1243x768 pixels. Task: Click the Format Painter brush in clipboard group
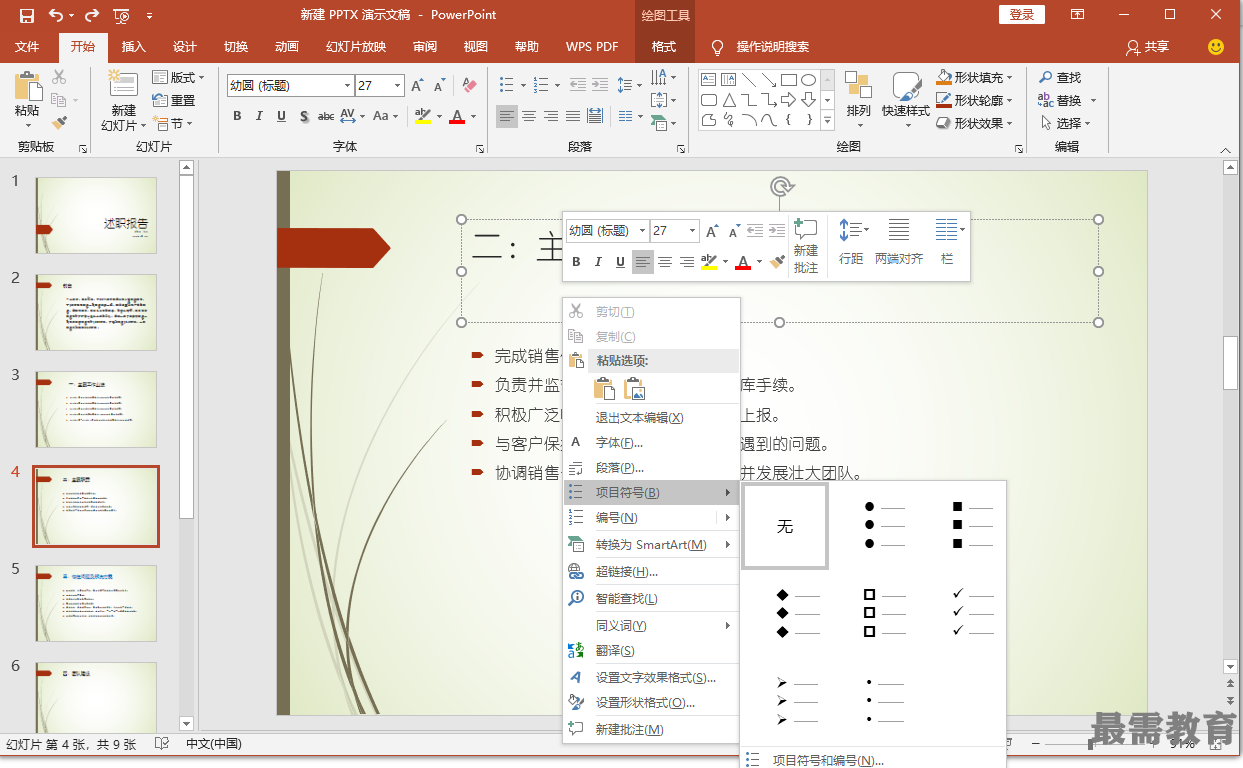click(59, 123)
